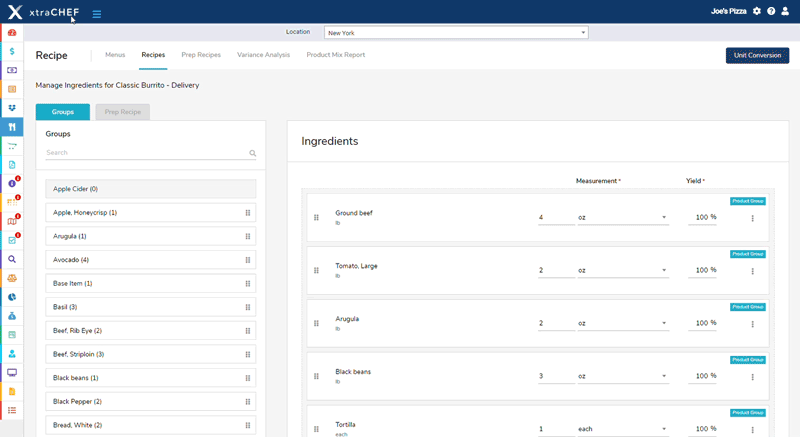Open the teal checklist icon with badge
The image size is (800, 437).
click(x=12, y=240)
